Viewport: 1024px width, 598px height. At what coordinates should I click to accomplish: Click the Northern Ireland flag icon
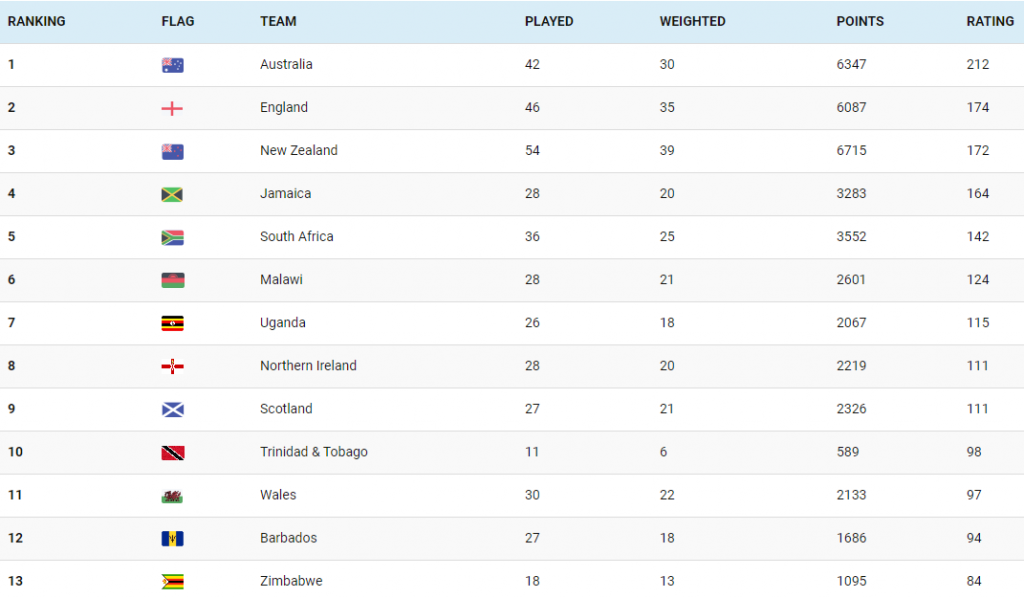(172, 366)
